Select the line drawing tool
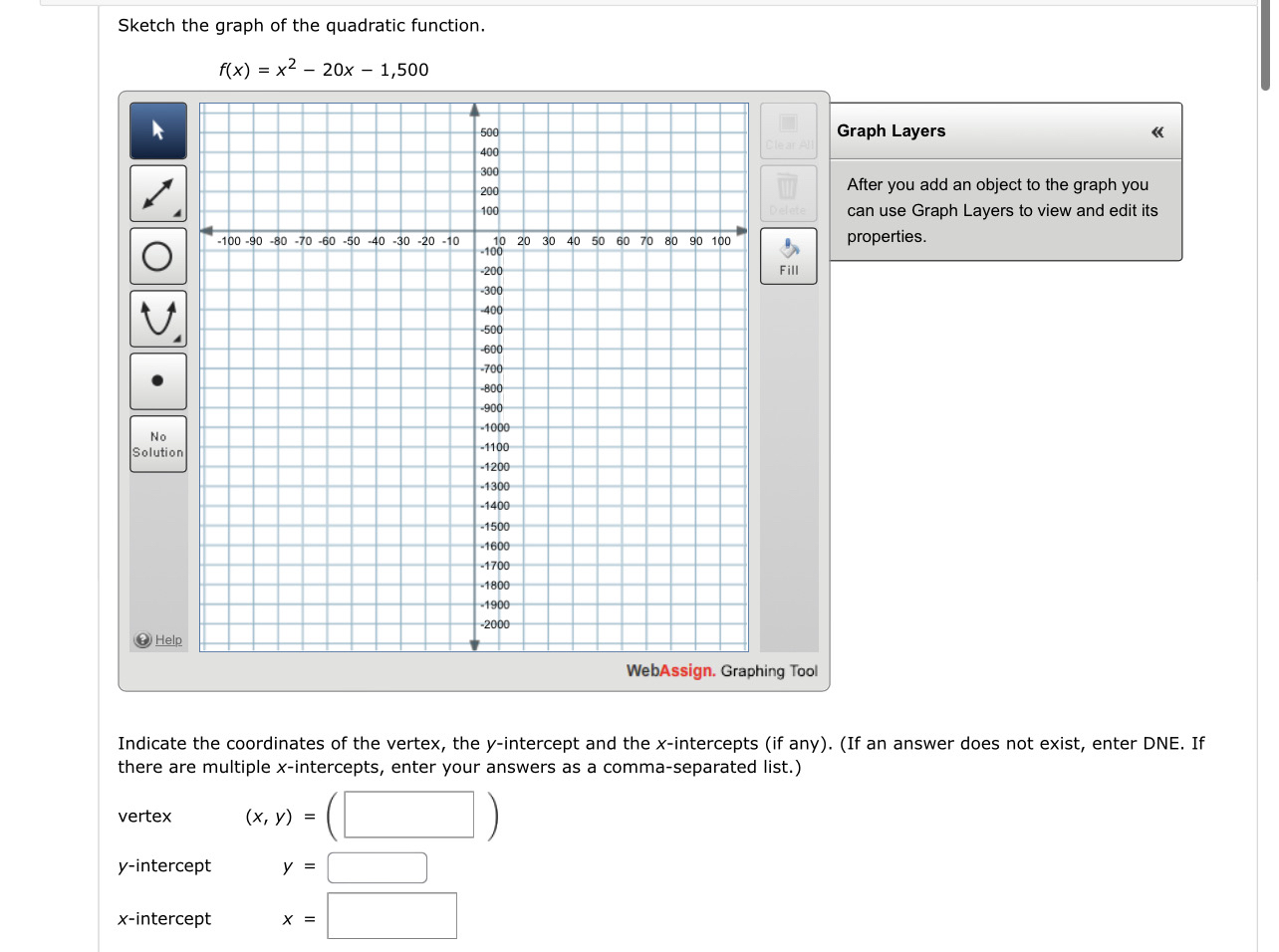 coord(158,193)
